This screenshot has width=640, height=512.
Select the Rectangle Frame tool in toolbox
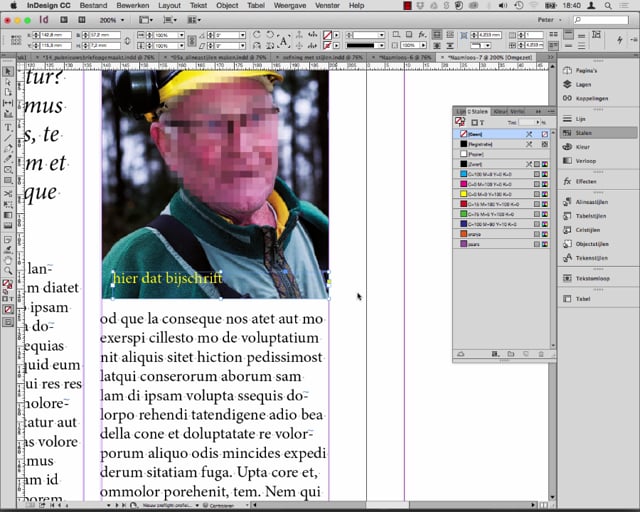click(x=8, y=170)
